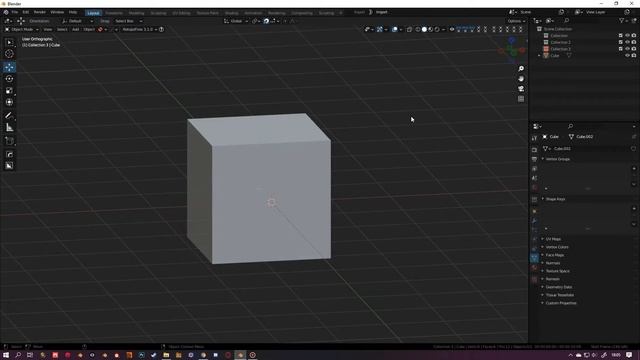Image resolution: width=640 pixels, height=360 pixels.
Task: Select material preview shading sphere
Action: (x=431, y=29)
